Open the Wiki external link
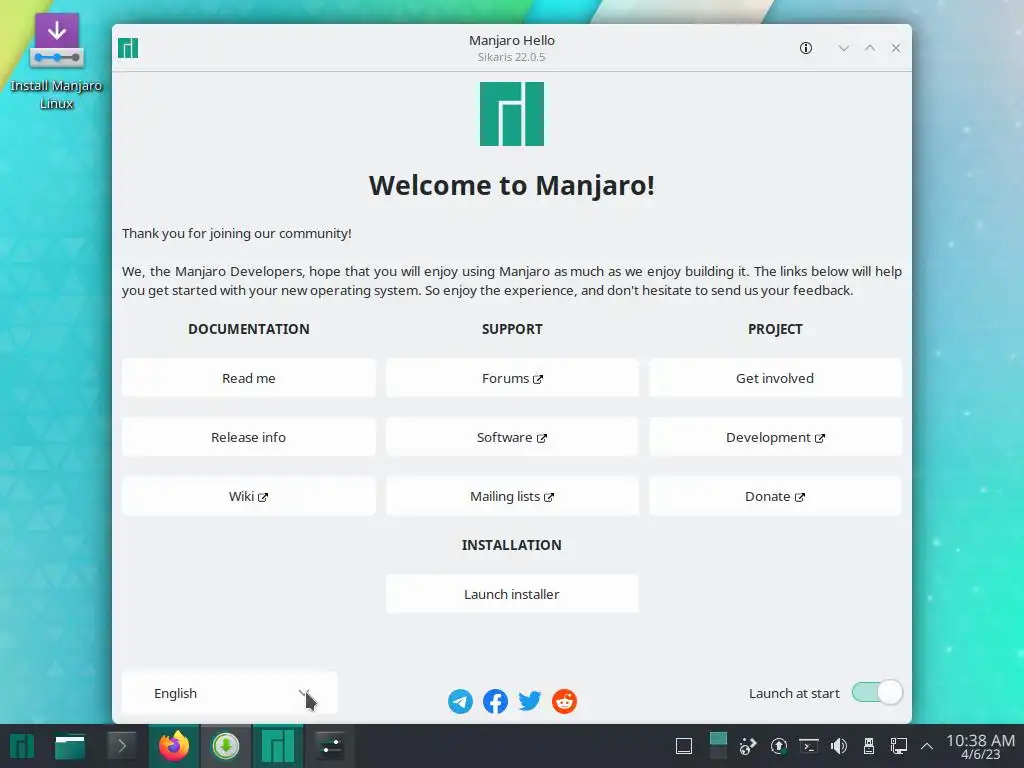Screen dimensions: 1024x768 [248, 496]
